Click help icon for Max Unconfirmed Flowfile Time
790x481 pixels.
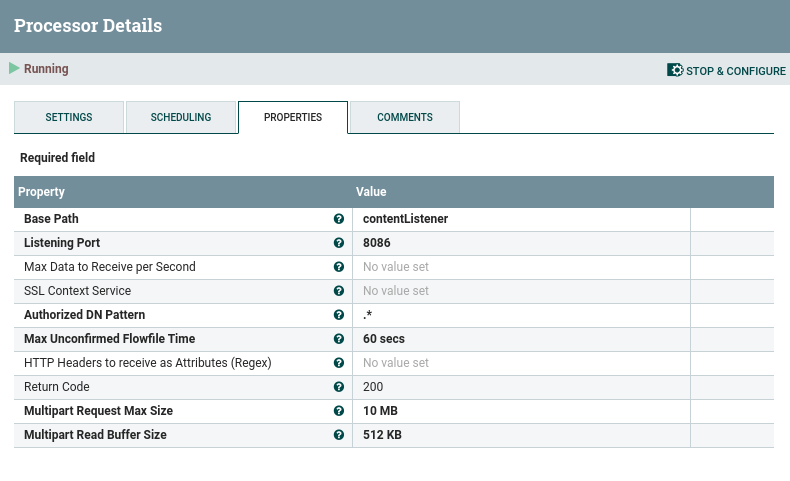coord(339,339)
